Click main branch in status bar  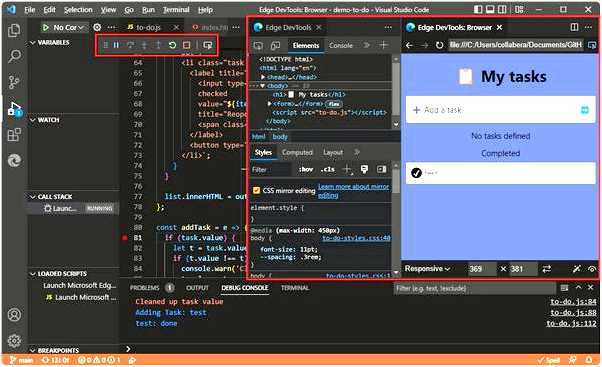[x=22, y=360]
